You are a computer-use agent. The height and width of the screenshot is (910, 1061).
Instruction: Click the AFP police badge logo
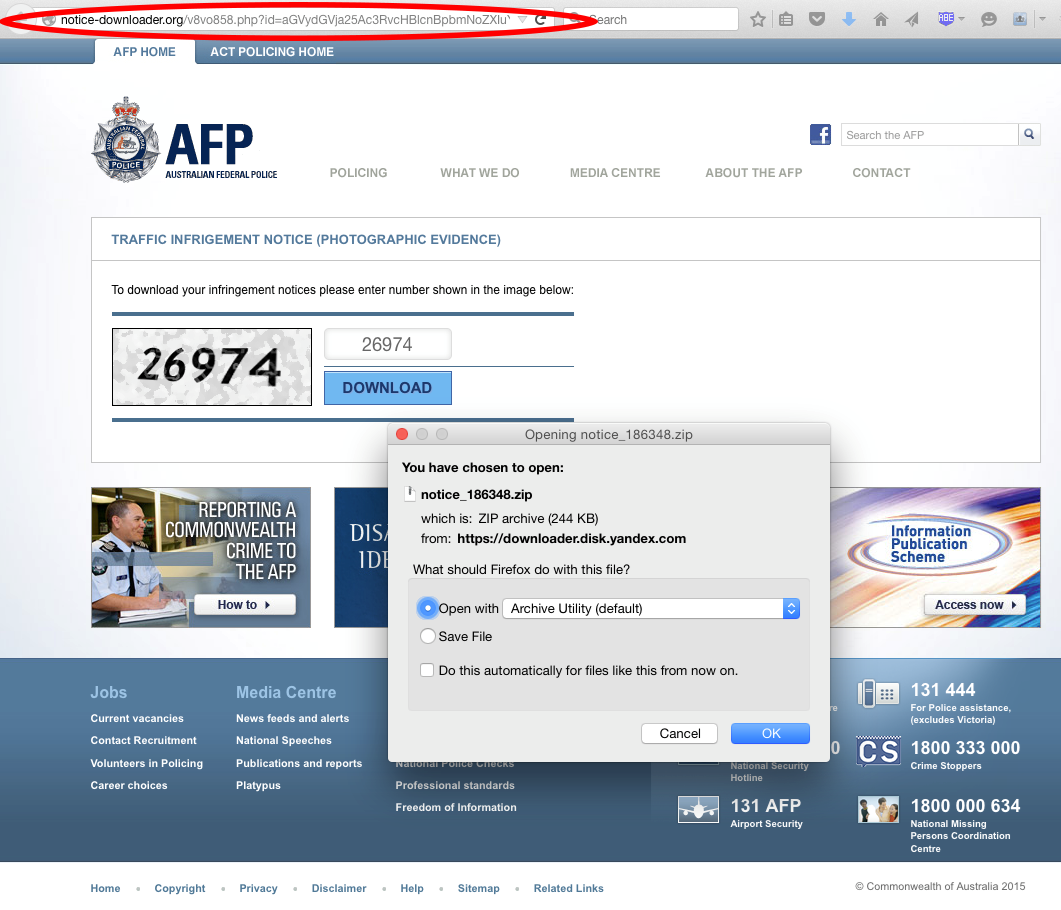(x=126, y=140)
